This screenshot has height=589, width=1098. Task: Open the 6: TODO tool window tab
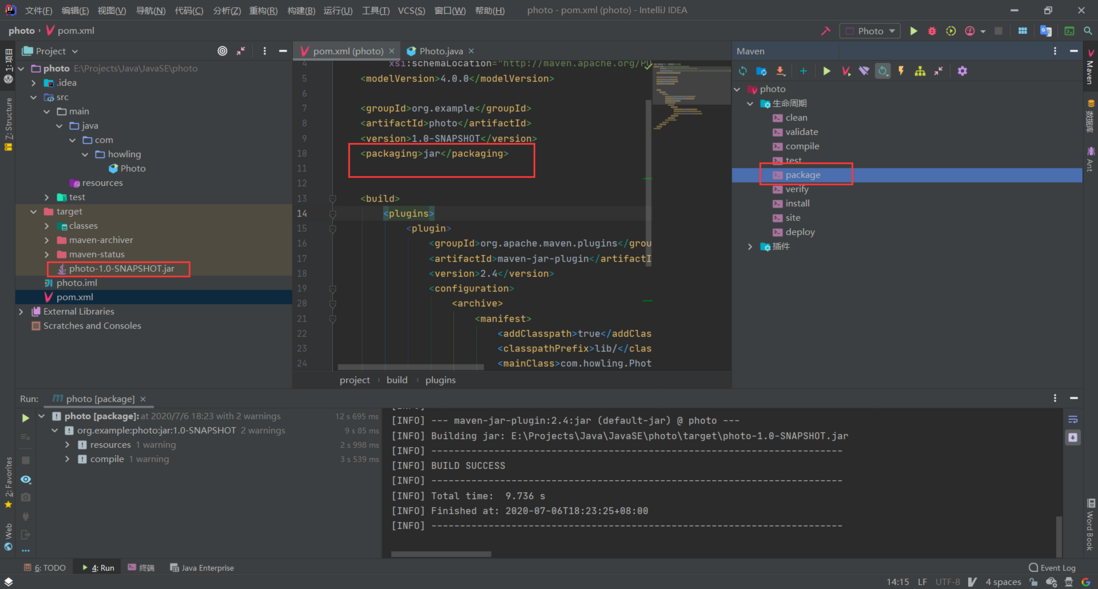point(45,568)
